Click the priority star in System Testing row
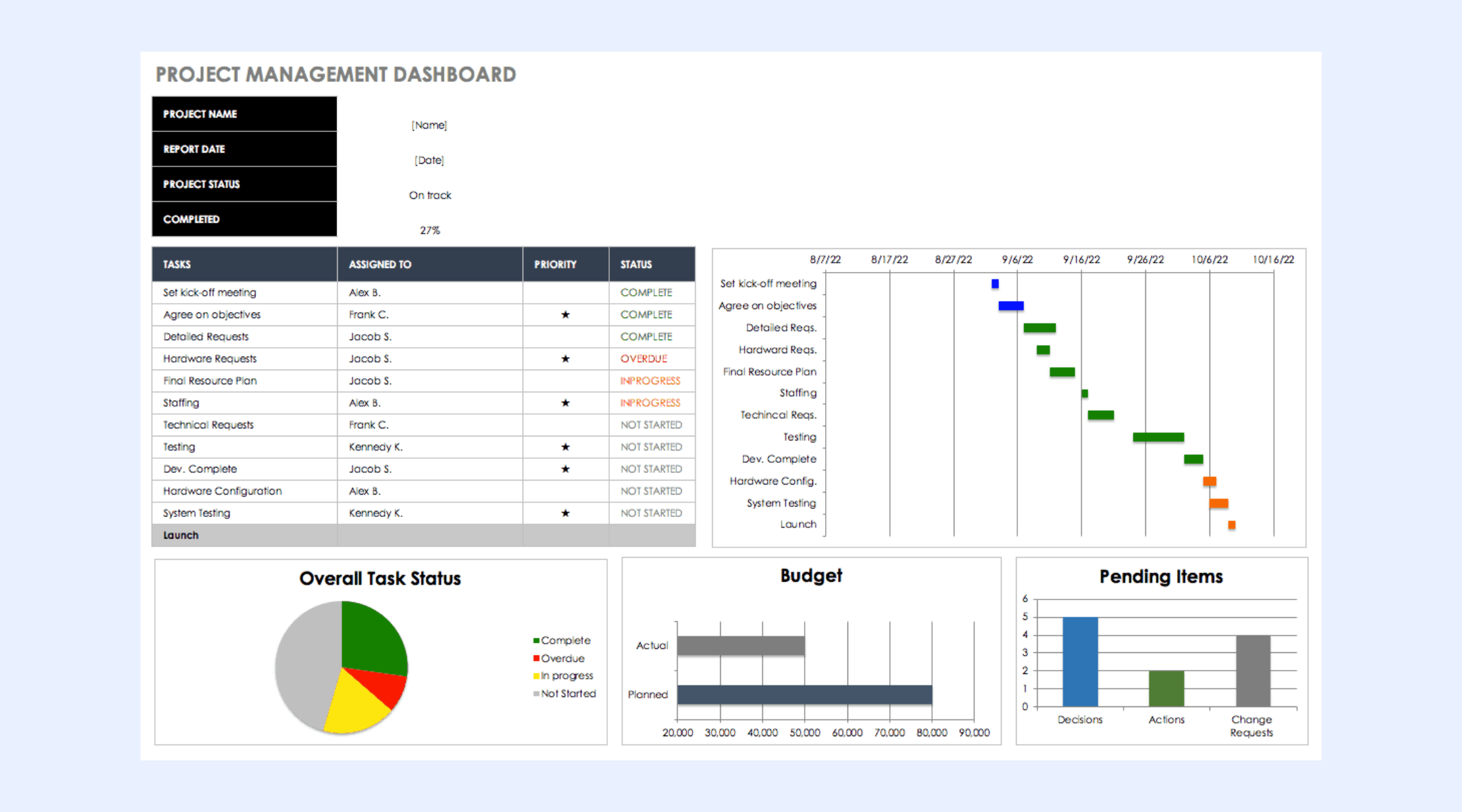 point(565,513)
